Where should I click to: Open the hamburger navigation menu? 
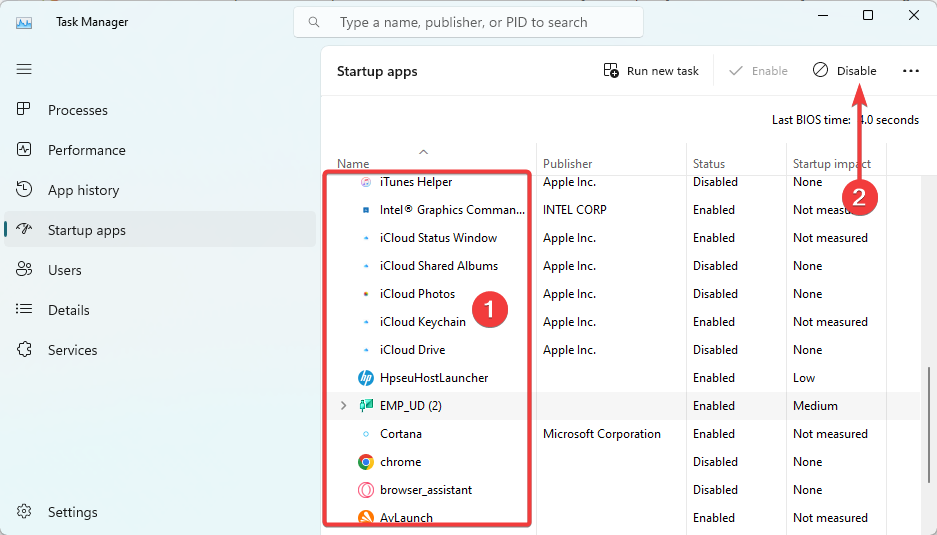tap(24, 69)
